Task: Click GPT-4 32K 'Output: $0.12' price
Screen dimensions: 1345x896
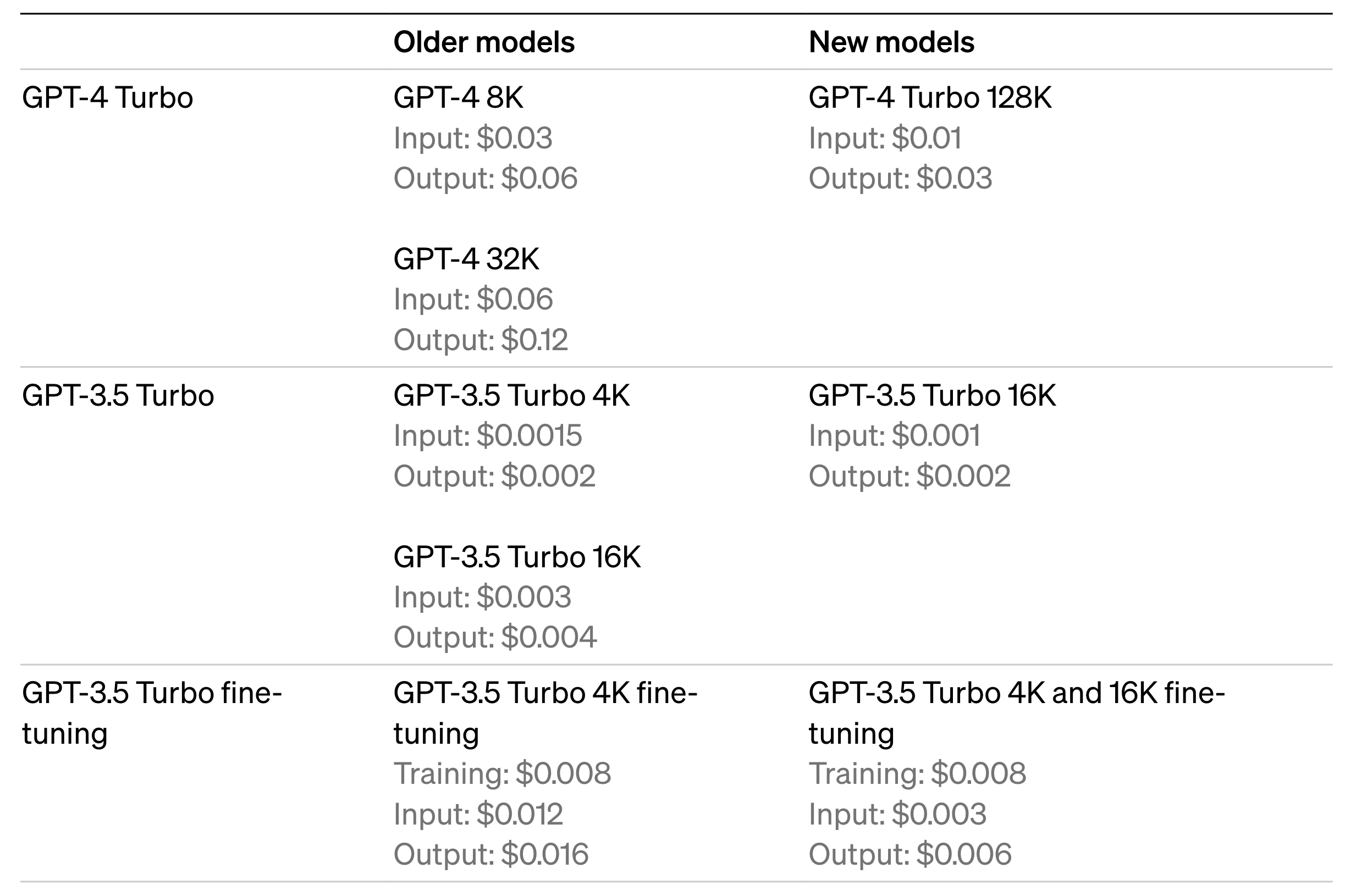Action: [x=480, y=339]
